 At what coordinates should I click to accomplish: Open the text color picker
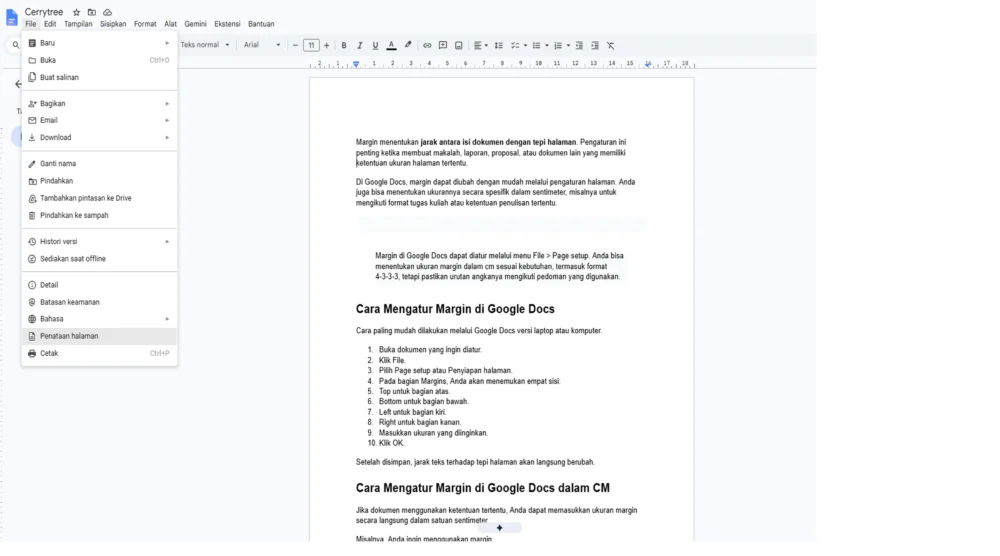click(392, 45)
